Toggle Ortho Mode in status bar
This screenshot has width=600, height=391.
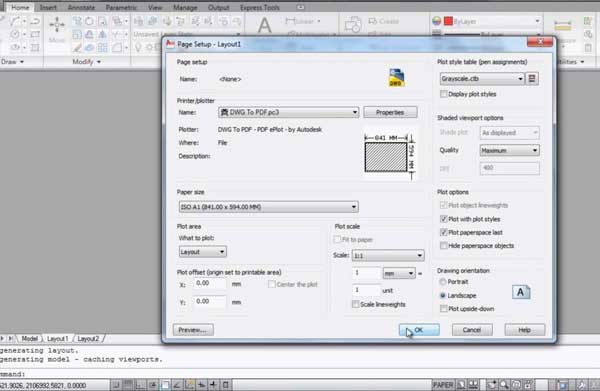click(x=140, y=385)
